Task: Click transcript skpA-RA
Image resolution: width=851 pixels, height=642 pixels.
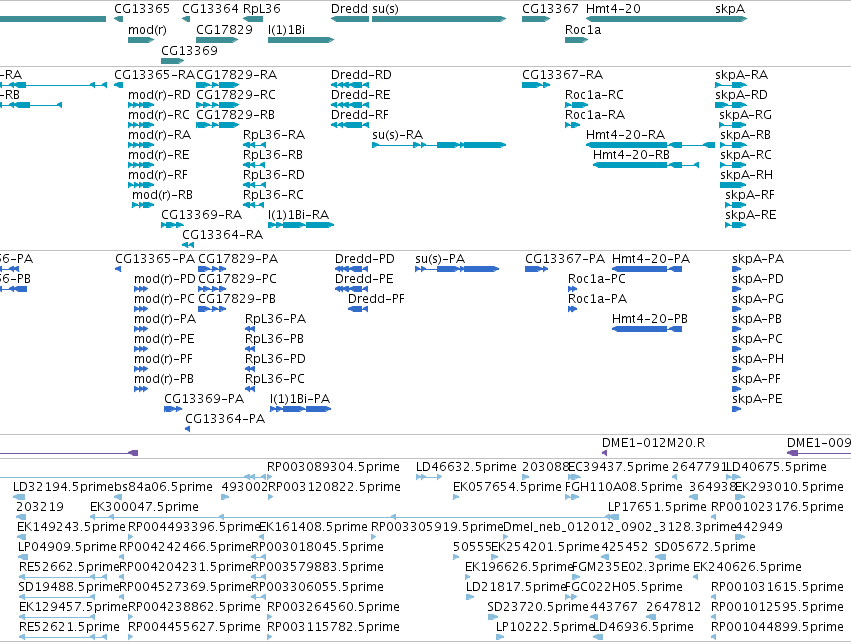Action: tap(741, 75)
